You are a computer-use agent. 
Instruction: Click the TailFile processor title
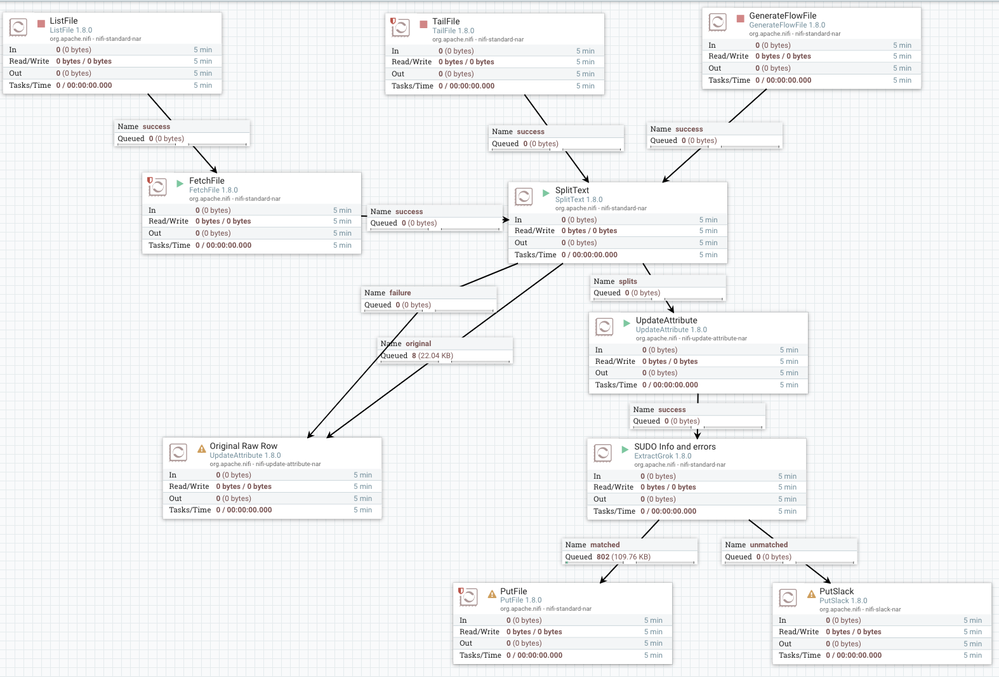click(x=446, y=22)
